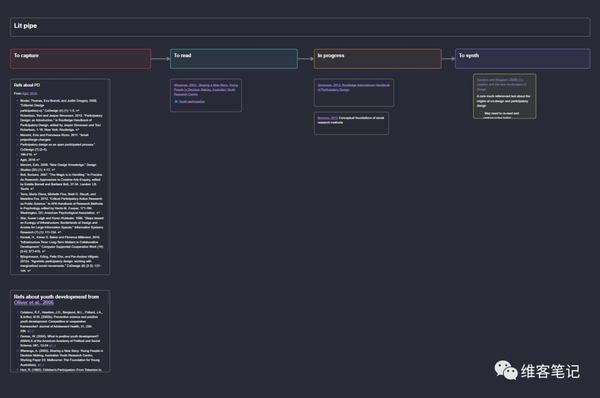Image resolution: width=600 pixels, height=398 pixels.
Task: Open the Agid, 2016 link under Refs about PD
Action: (x=29, y=93)
